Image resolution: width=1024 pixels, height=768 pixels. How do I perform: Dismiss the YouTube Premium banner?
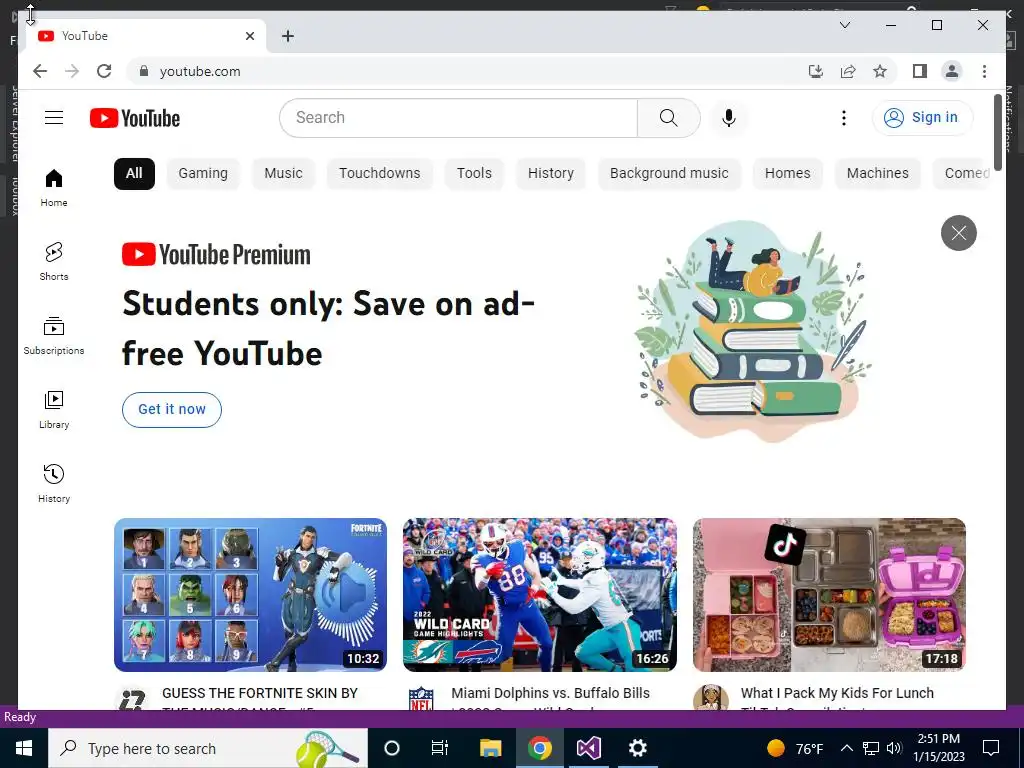click(x=958, y=232)
